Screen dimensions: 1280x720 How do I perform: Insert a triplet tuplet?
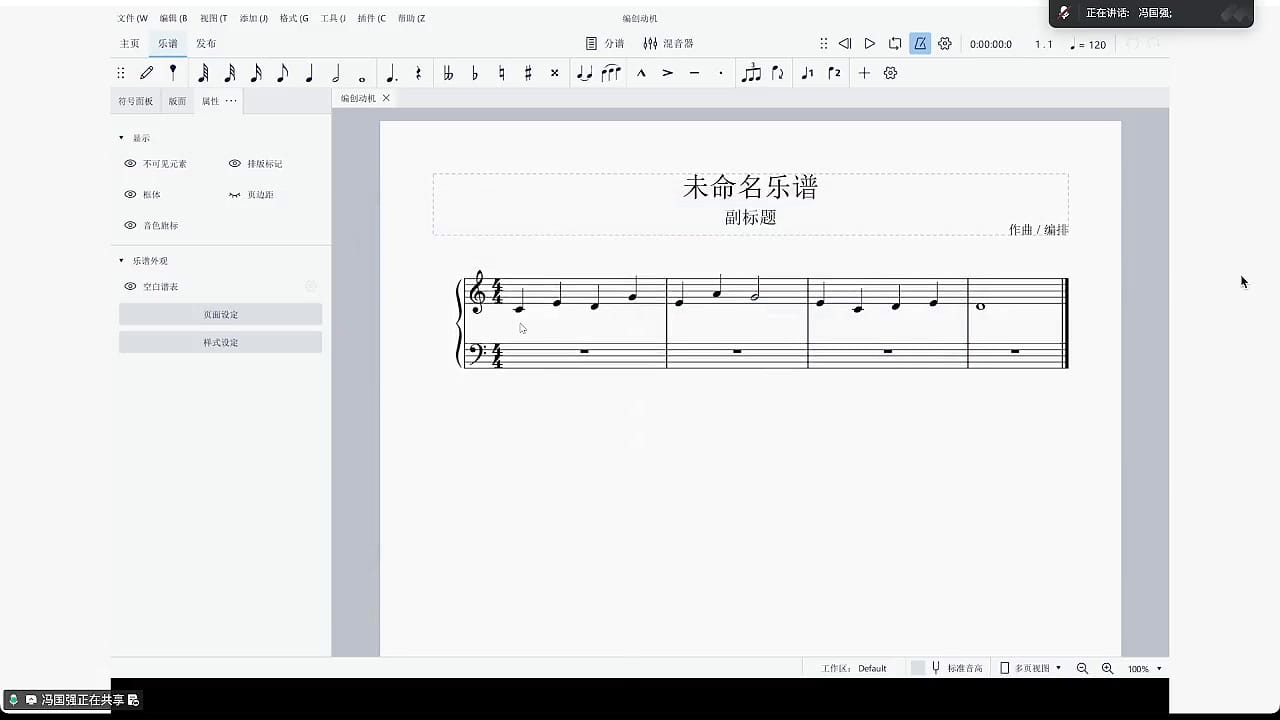tap(751, 73)
